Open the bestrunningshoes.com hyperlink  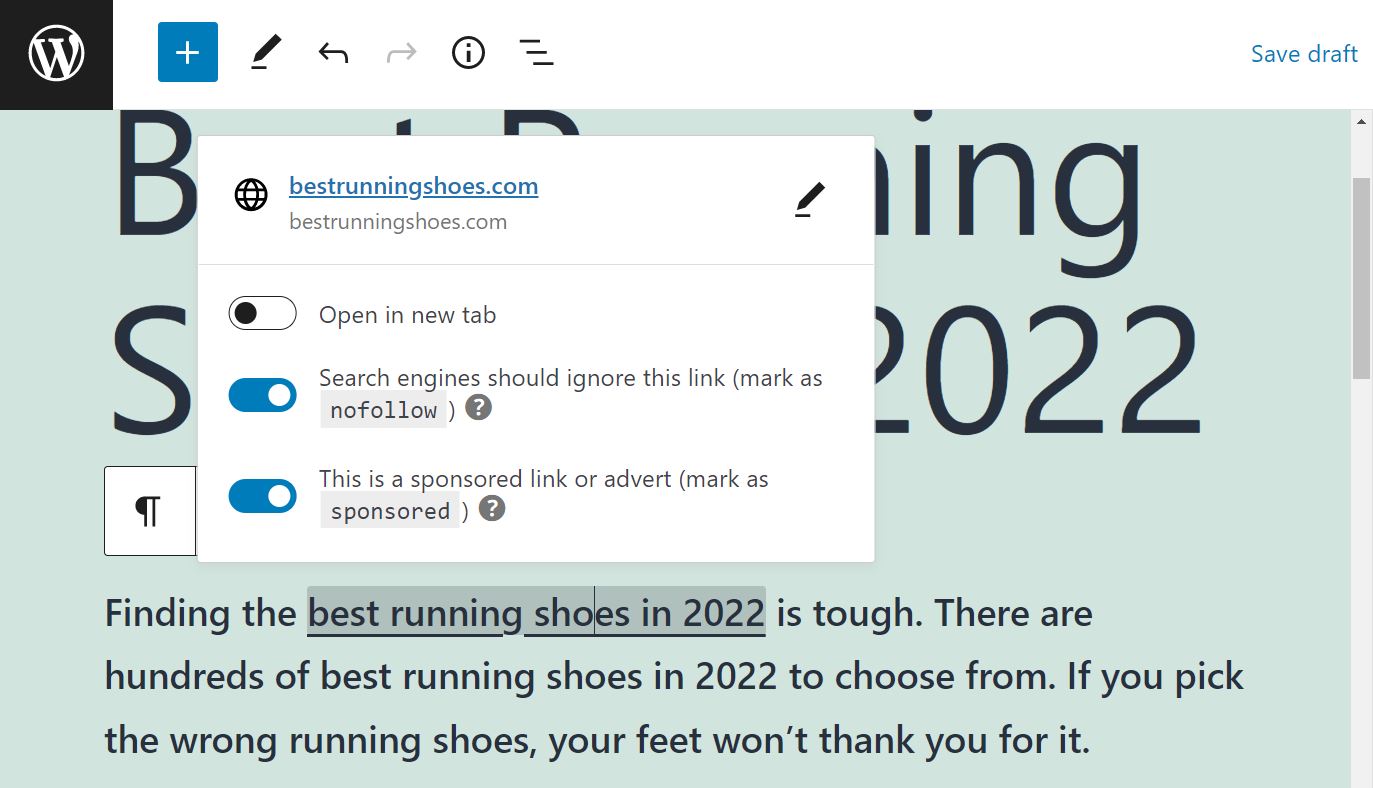click(413, 185)
